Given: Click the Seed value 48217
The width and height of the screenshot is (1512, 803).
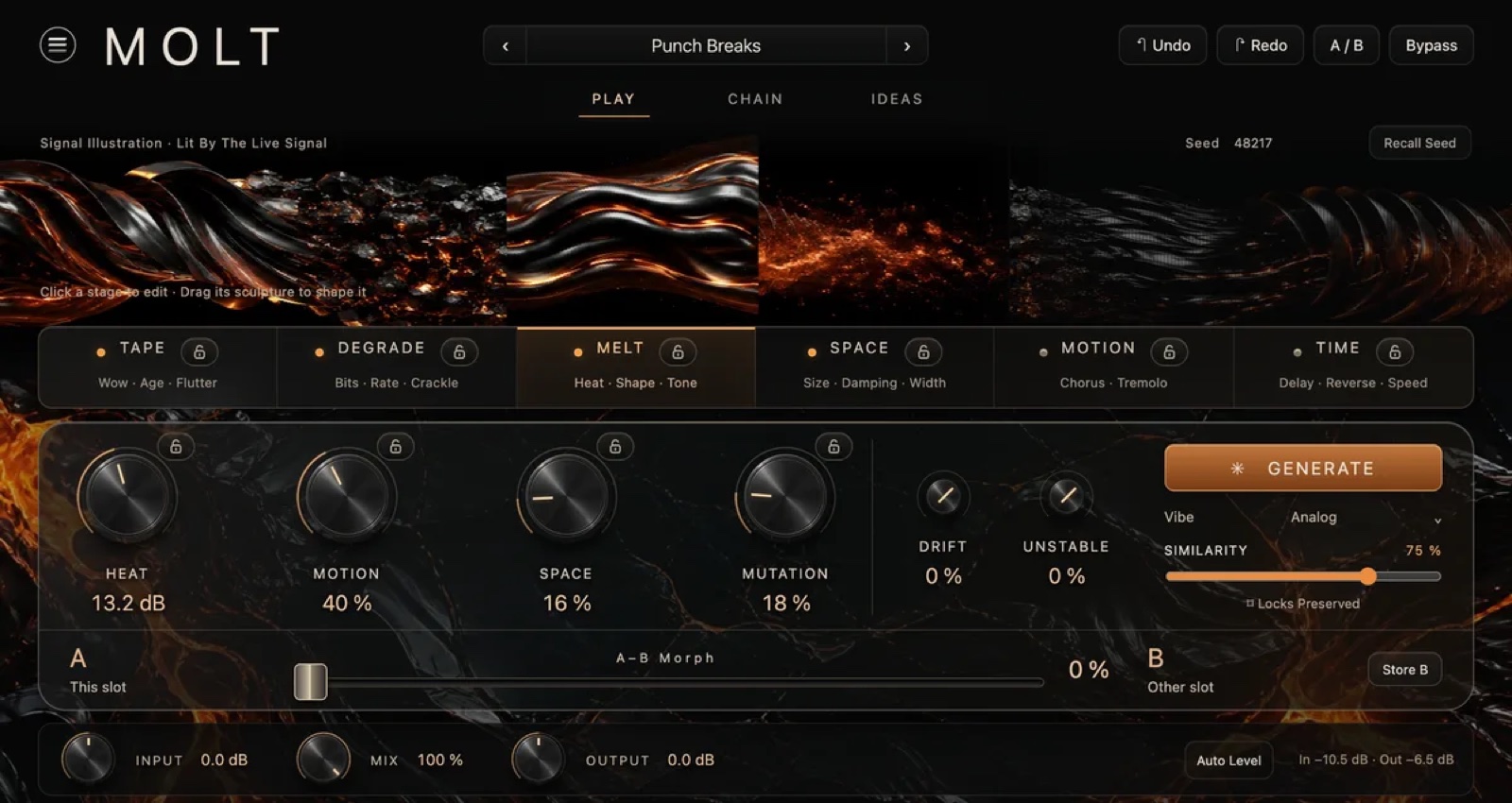Looking at the screenshot, I should coord(1253,143).
